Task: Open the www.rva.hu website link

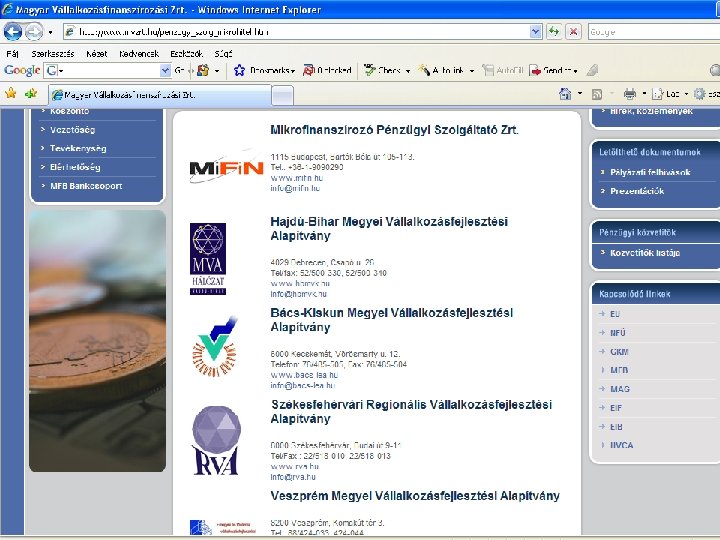Action: tap(294, 467)
